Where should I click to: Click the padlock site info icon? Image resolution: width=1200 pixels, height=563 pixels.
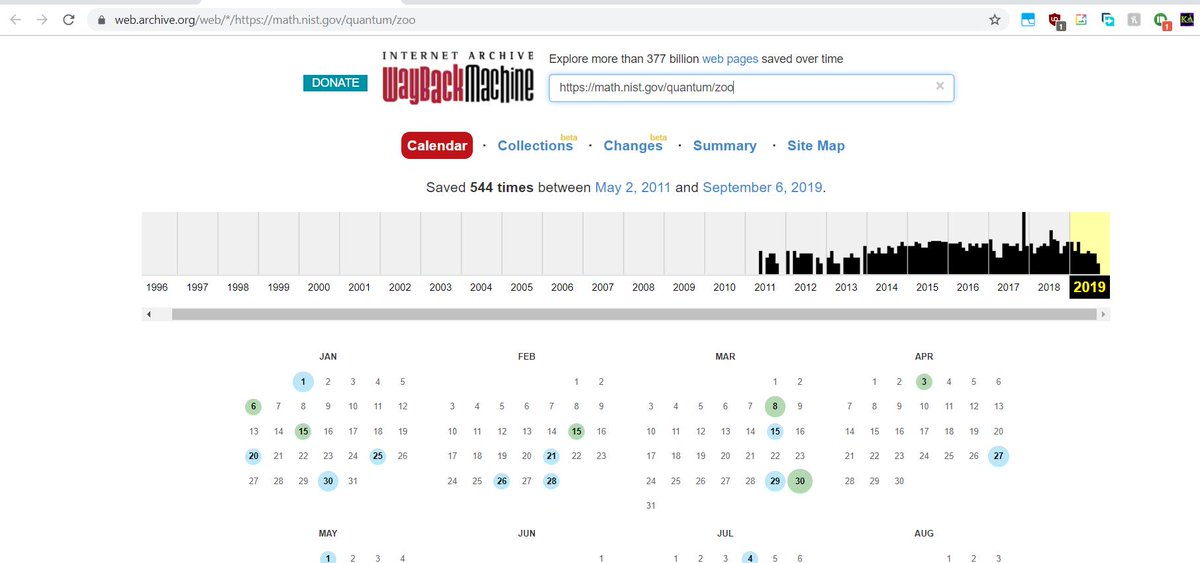point(100,19)
